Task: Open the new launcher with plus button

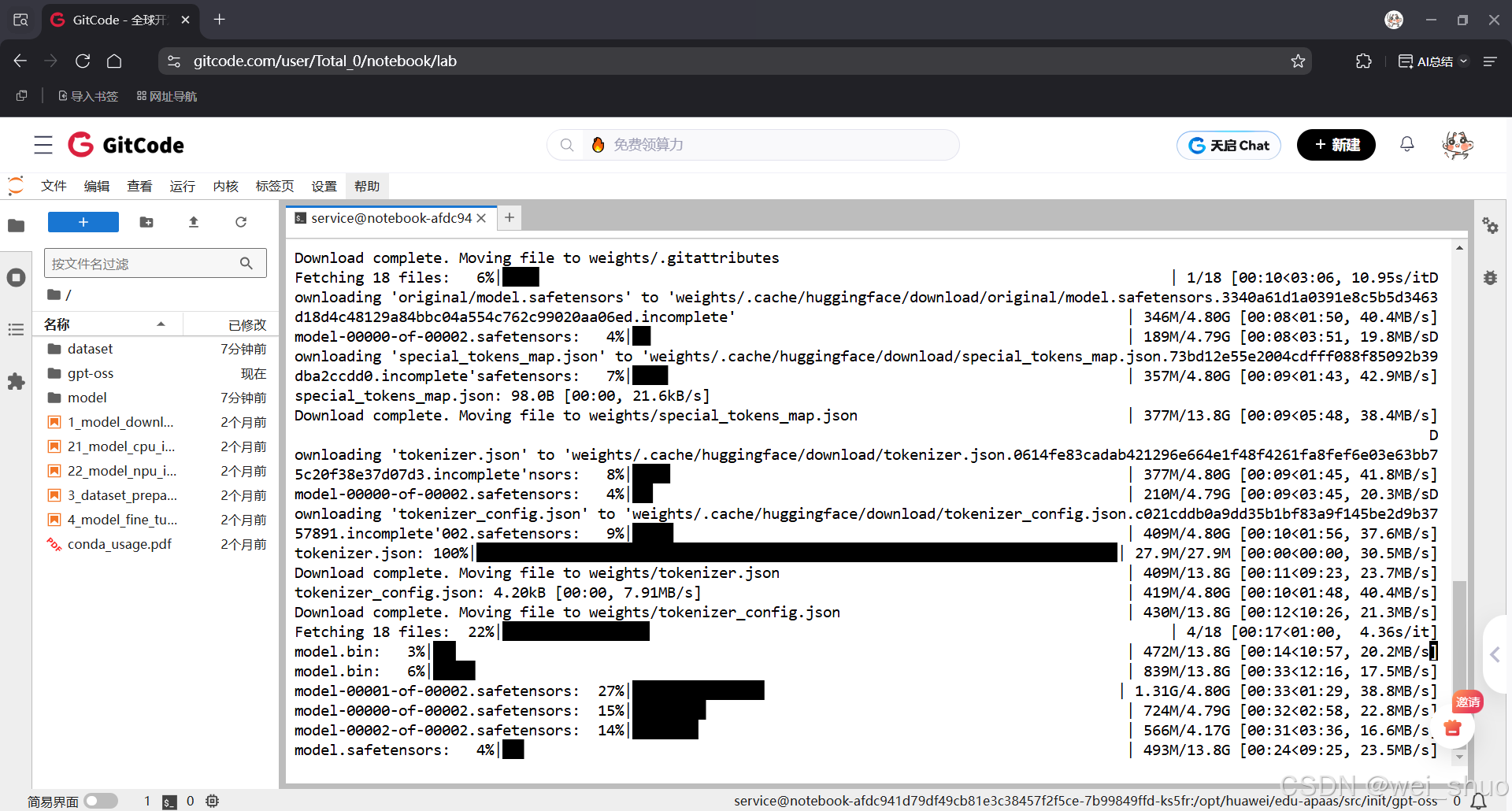Action: point(83,222)
